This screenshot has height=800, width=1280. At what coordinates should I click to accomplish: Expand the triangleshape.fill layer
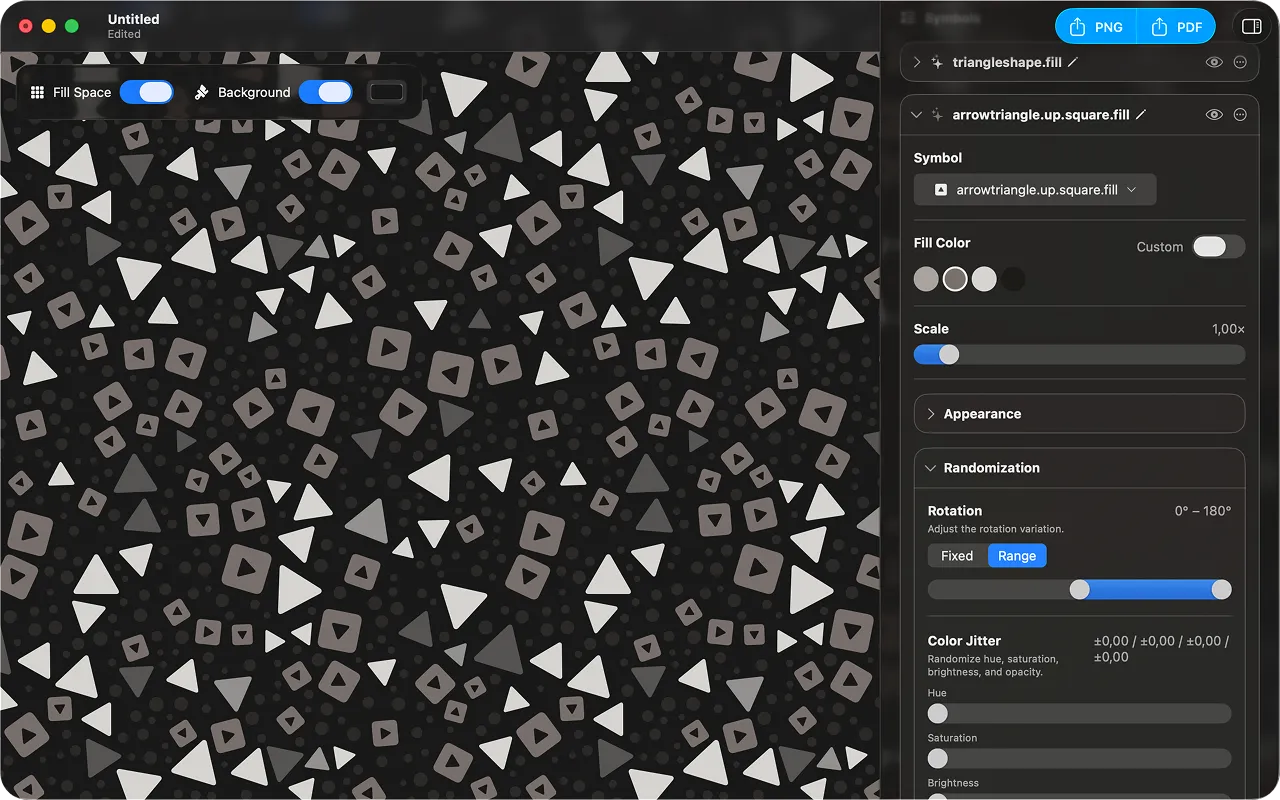pos(916,62)
